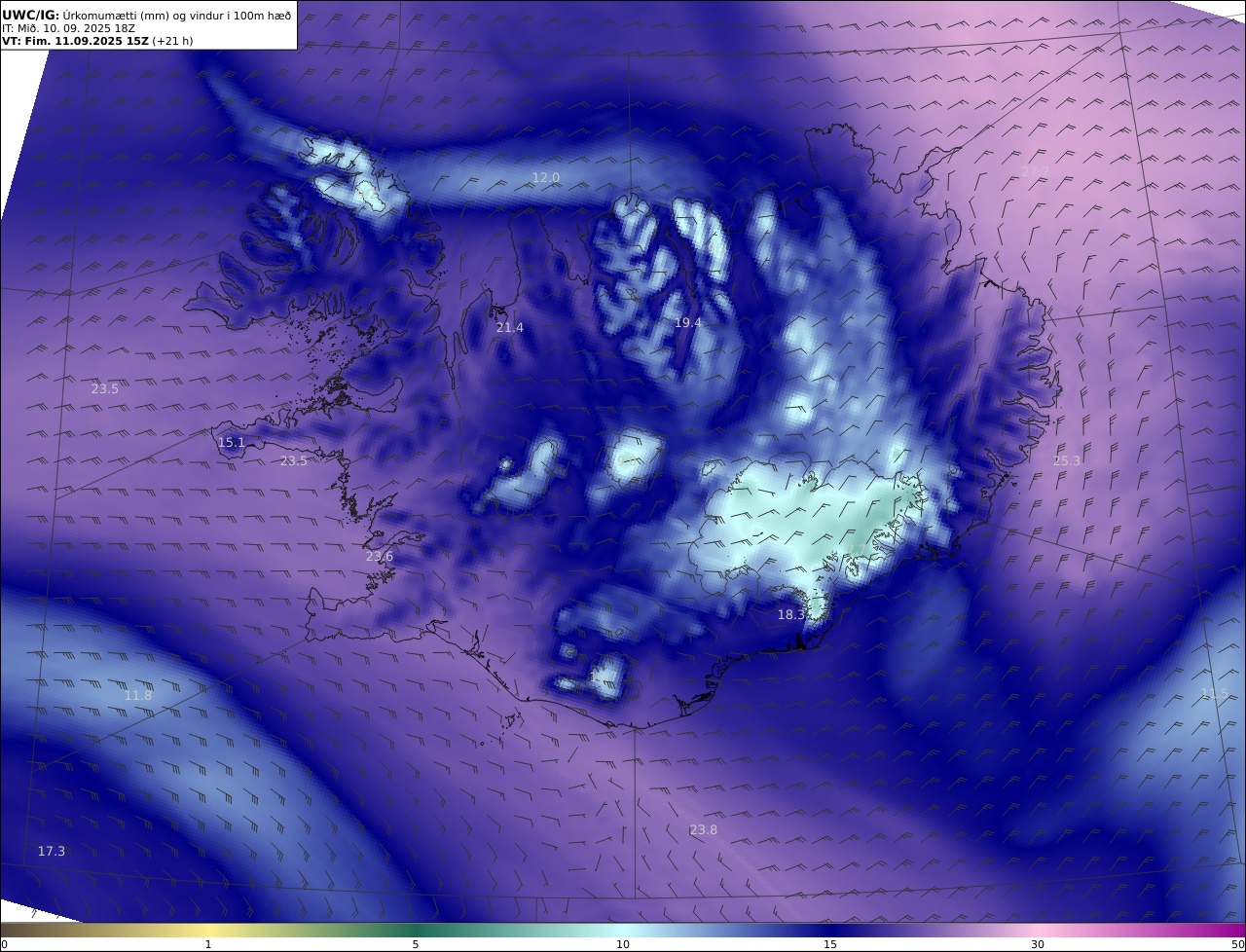The width and height of the screenshot is (1246, 952).
Task: Pick the 19.4 value label
Action: (687, 322)
